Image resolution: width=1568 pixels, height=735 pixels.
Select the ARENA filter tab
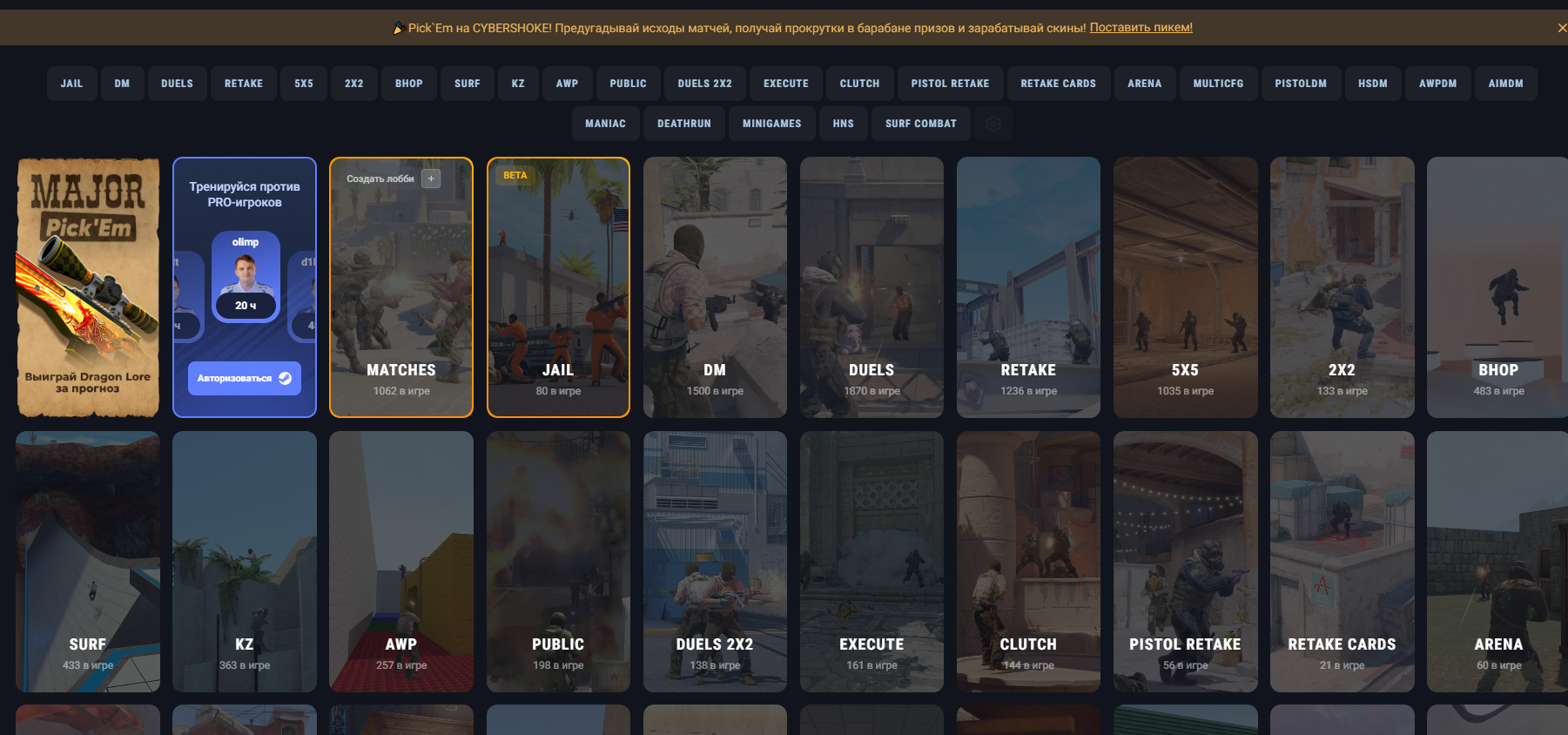point(1144,84)
